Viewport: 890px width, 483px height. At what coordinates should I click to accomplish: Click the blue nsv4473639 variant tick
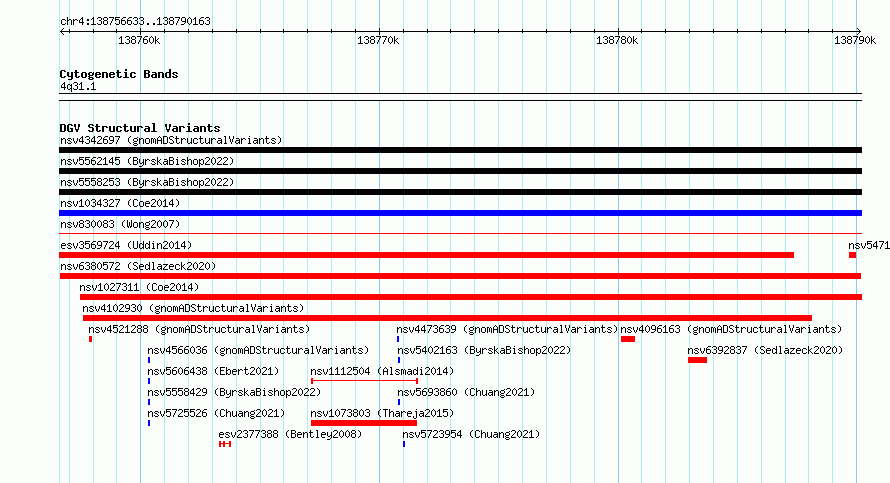398,339
